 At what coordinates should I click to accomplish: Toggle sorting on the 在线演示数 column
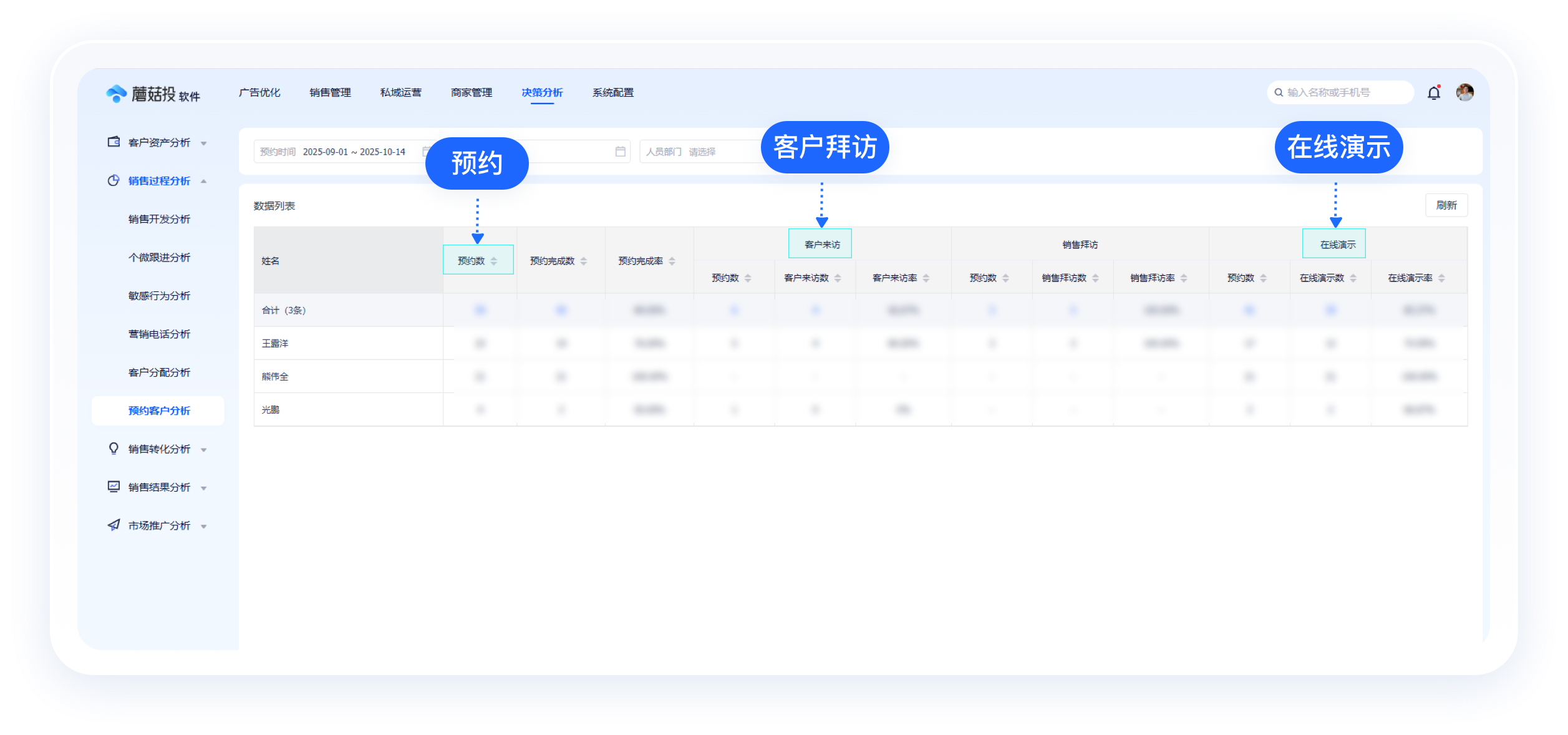(1355, 278)
